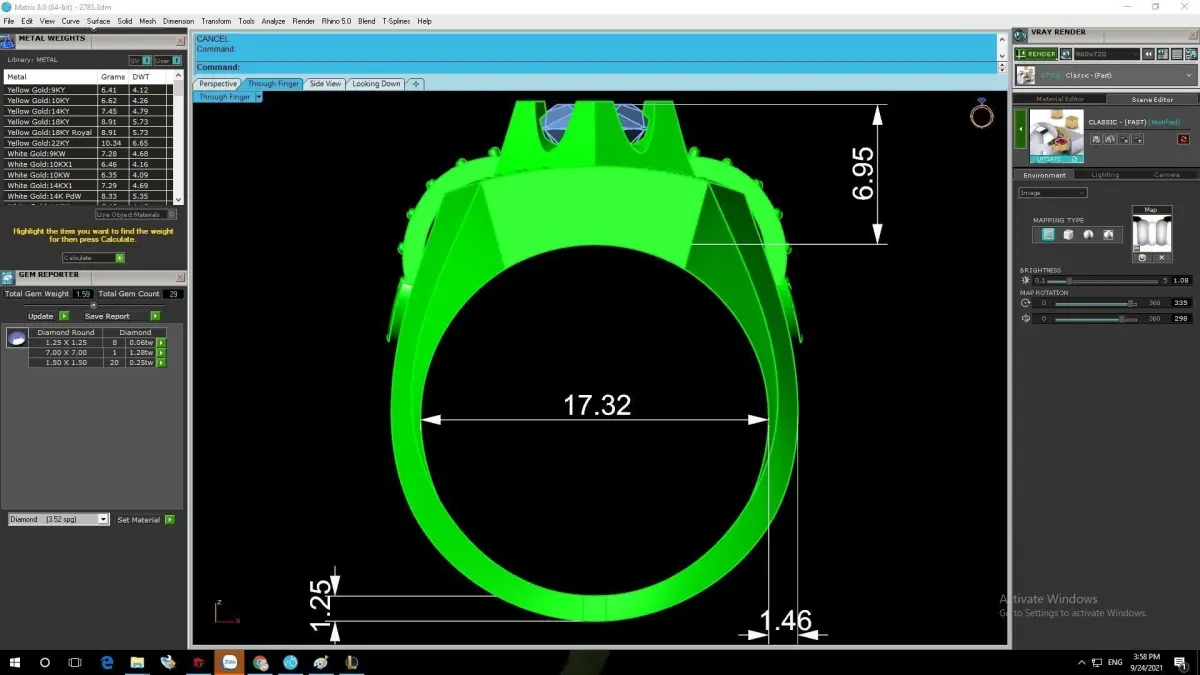Open the Render menu

[x=303, y=21]
